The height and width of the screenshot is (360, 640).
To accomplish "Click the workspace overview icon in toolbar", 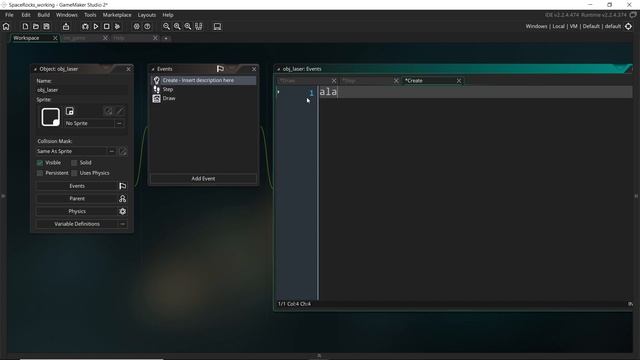I will pyautogui.click(x=199, y=27).
